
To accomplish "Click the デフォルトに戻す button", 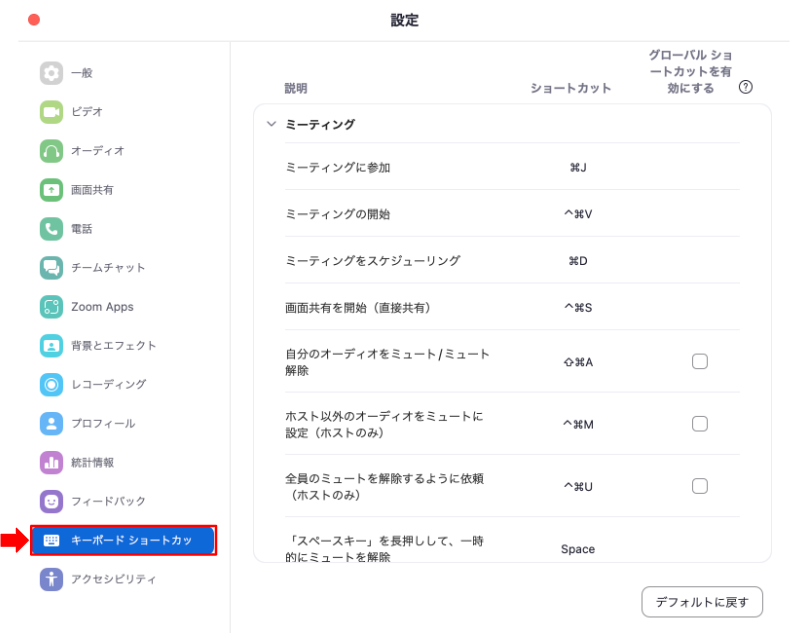I will coord(702,602).
